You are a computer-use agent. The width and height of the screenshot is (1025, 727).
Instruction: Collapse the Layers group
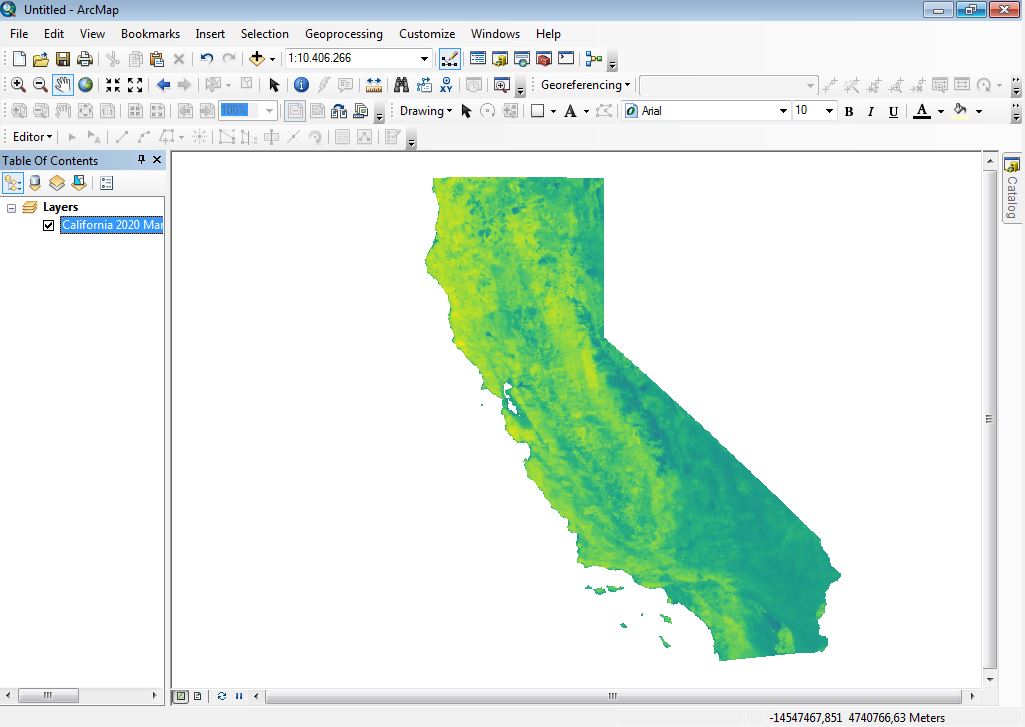point(11,206)
